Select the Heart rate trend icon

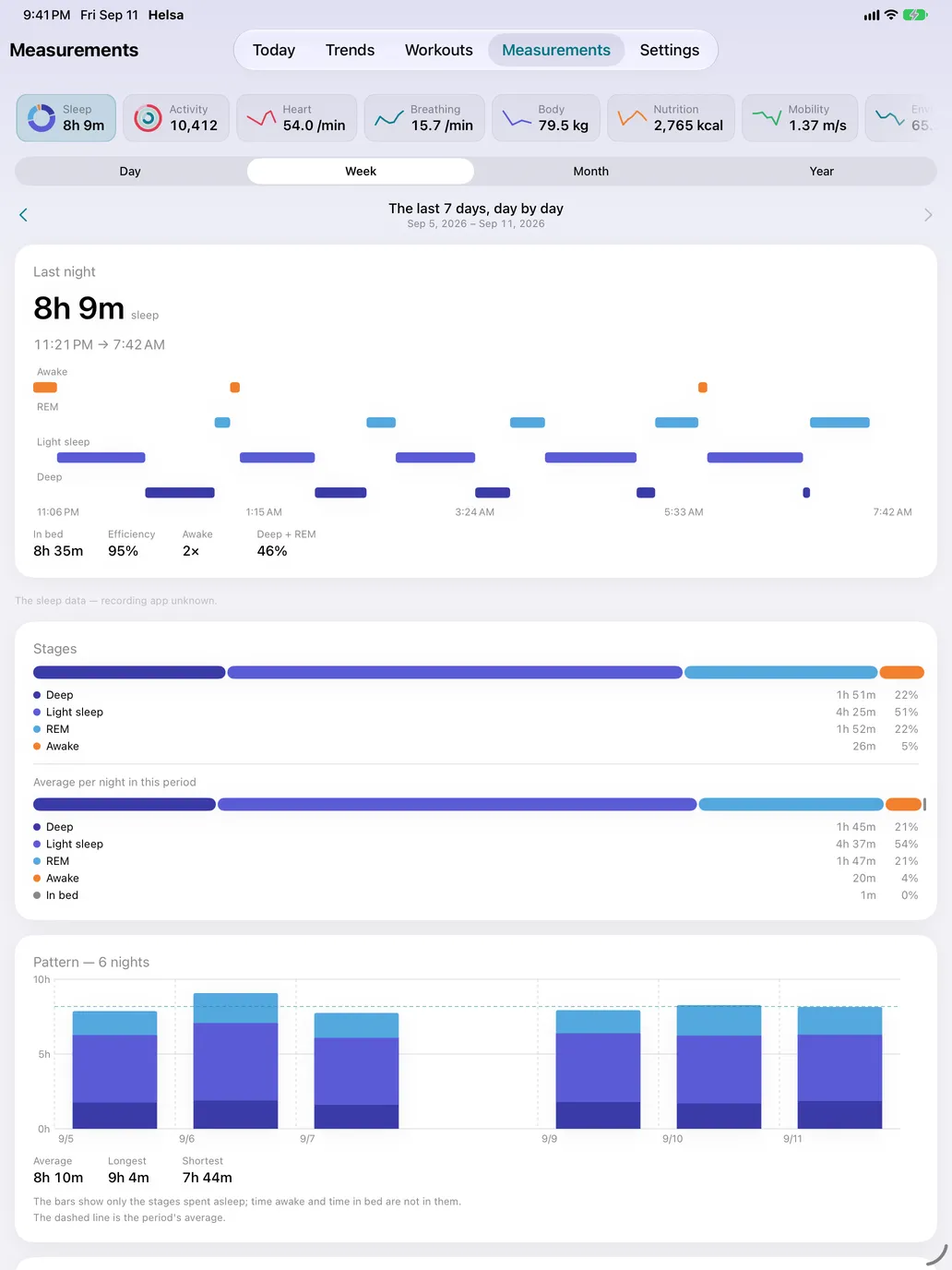[261, 118]
